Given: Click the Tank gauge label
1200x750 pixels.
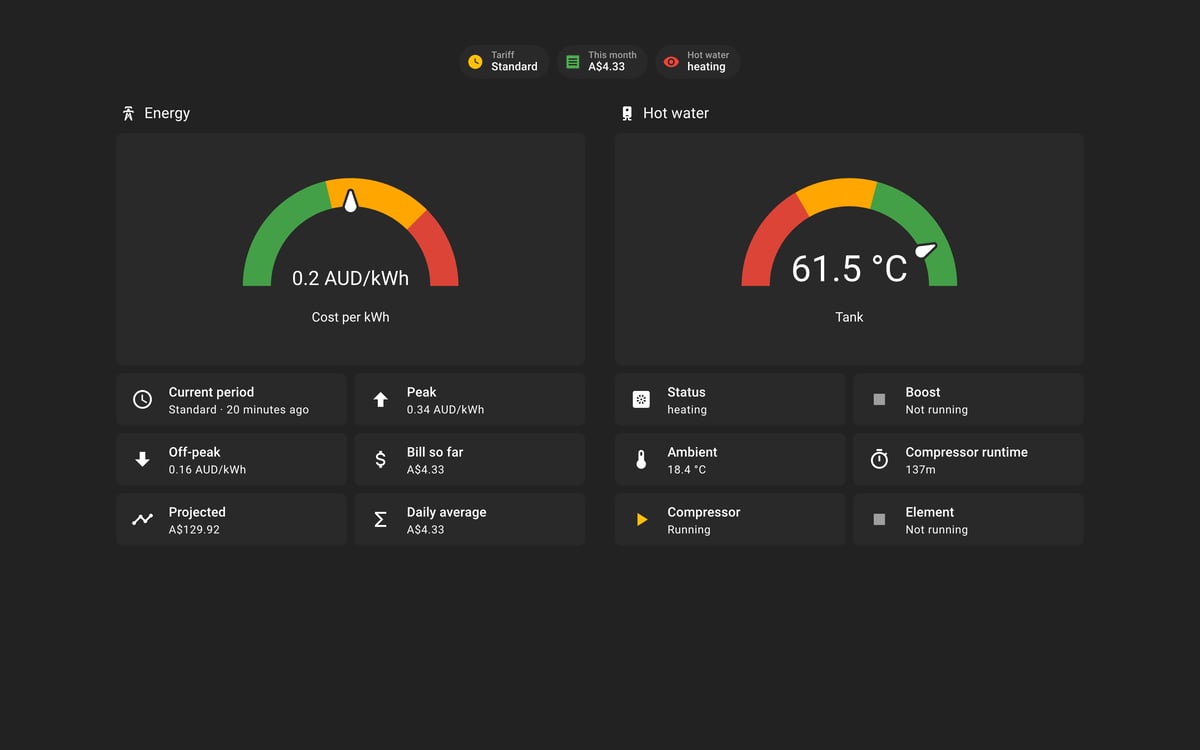Looking at the screenshot, I should pos(849,317).
